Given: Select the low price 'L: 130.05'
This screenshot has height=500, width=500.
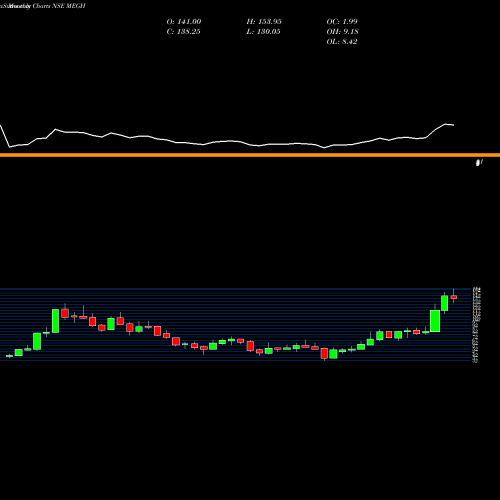Looking at the screenshot, I should [x=263, y=32].
